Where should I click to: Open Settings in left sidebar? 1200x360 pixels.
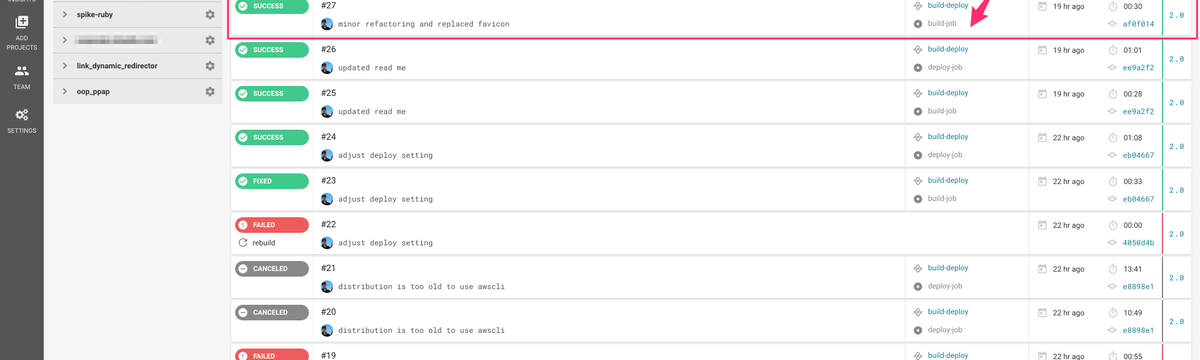21,120
